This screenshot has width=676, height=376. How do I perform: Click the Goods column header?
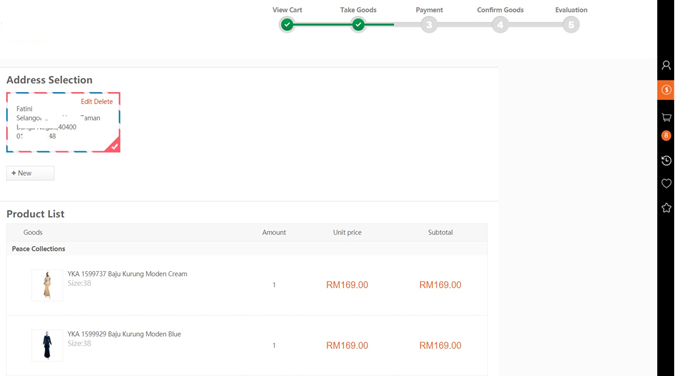click(x=33, y=232)
